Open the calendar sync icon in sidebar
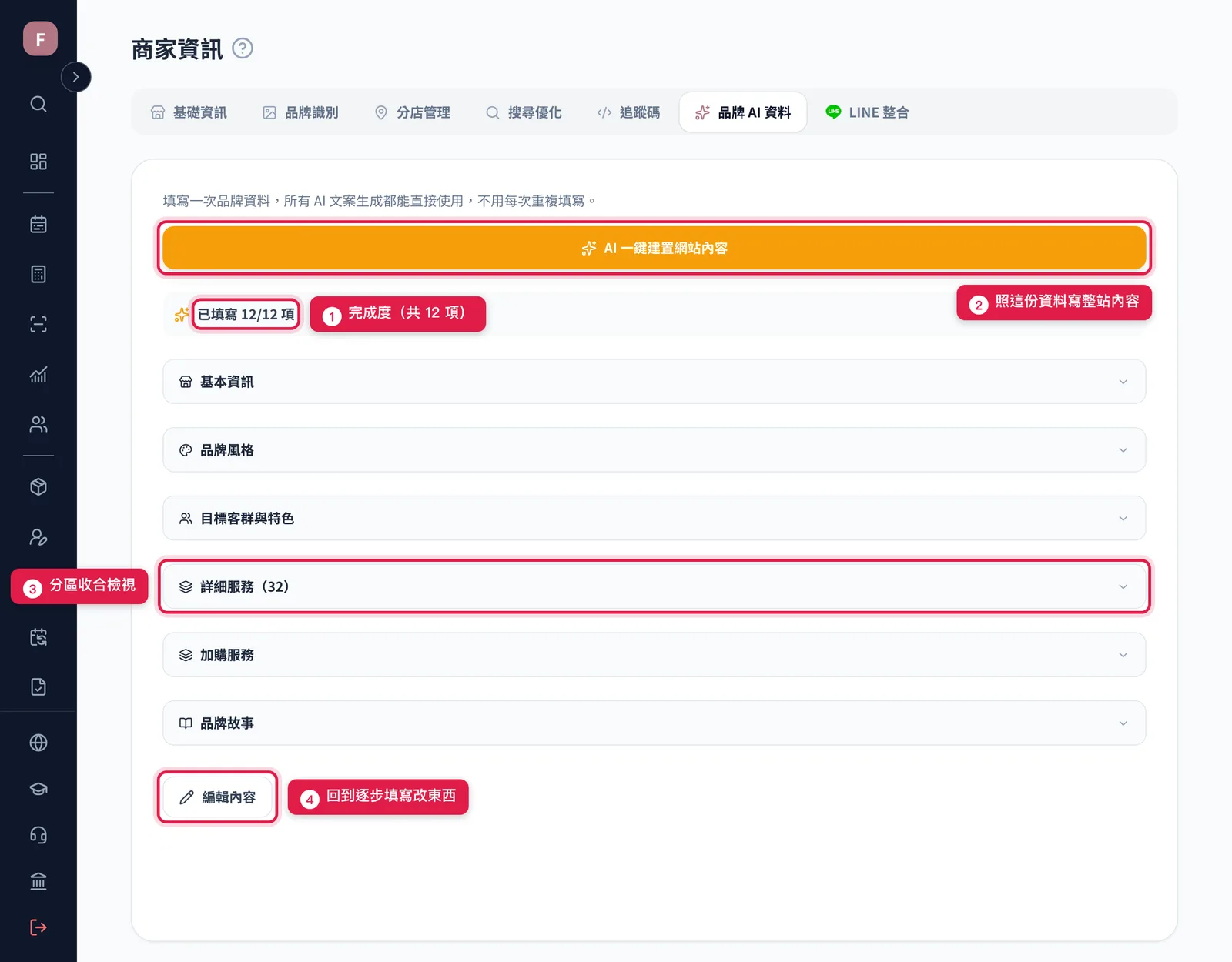1232x962 pixels. click(x=38, y=637)
